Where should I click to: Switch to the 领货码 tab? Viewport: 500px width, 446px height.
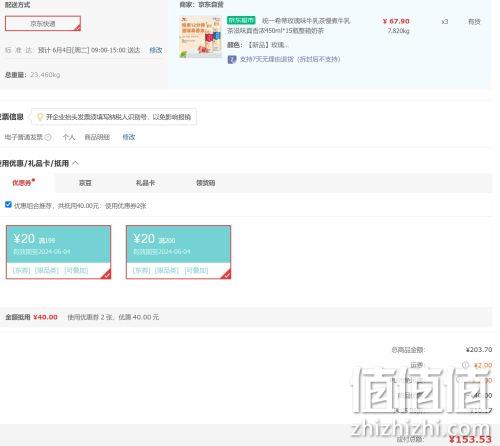pos(205,183)
